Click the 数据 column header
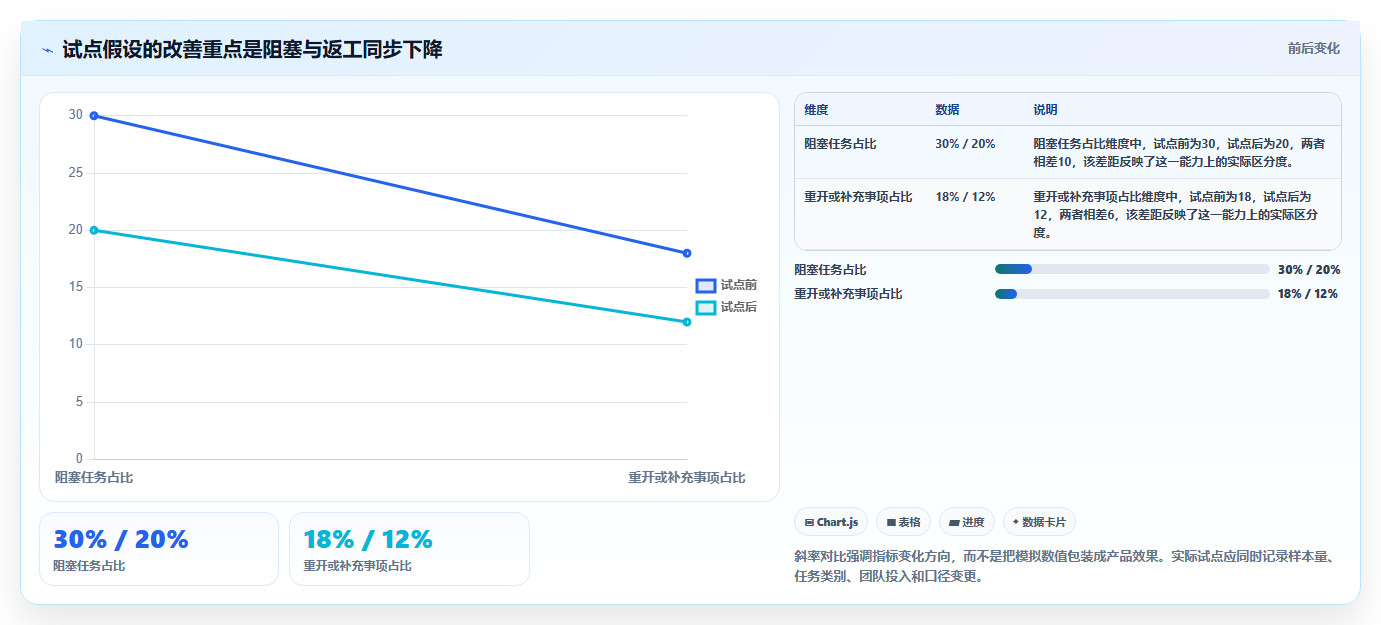 (947, 110)
